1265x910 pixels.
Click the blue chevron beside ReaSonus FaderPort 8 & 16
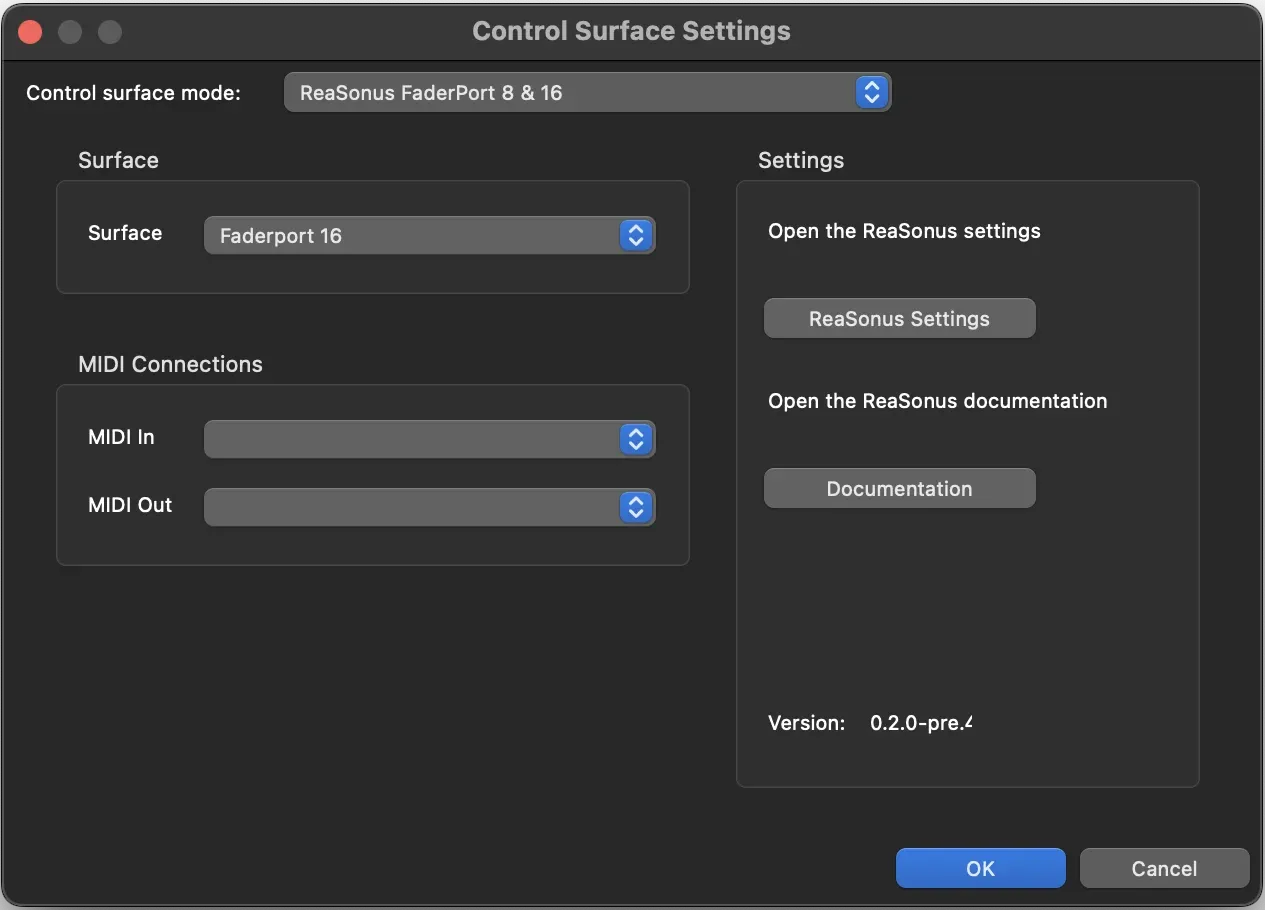[871, 93]
